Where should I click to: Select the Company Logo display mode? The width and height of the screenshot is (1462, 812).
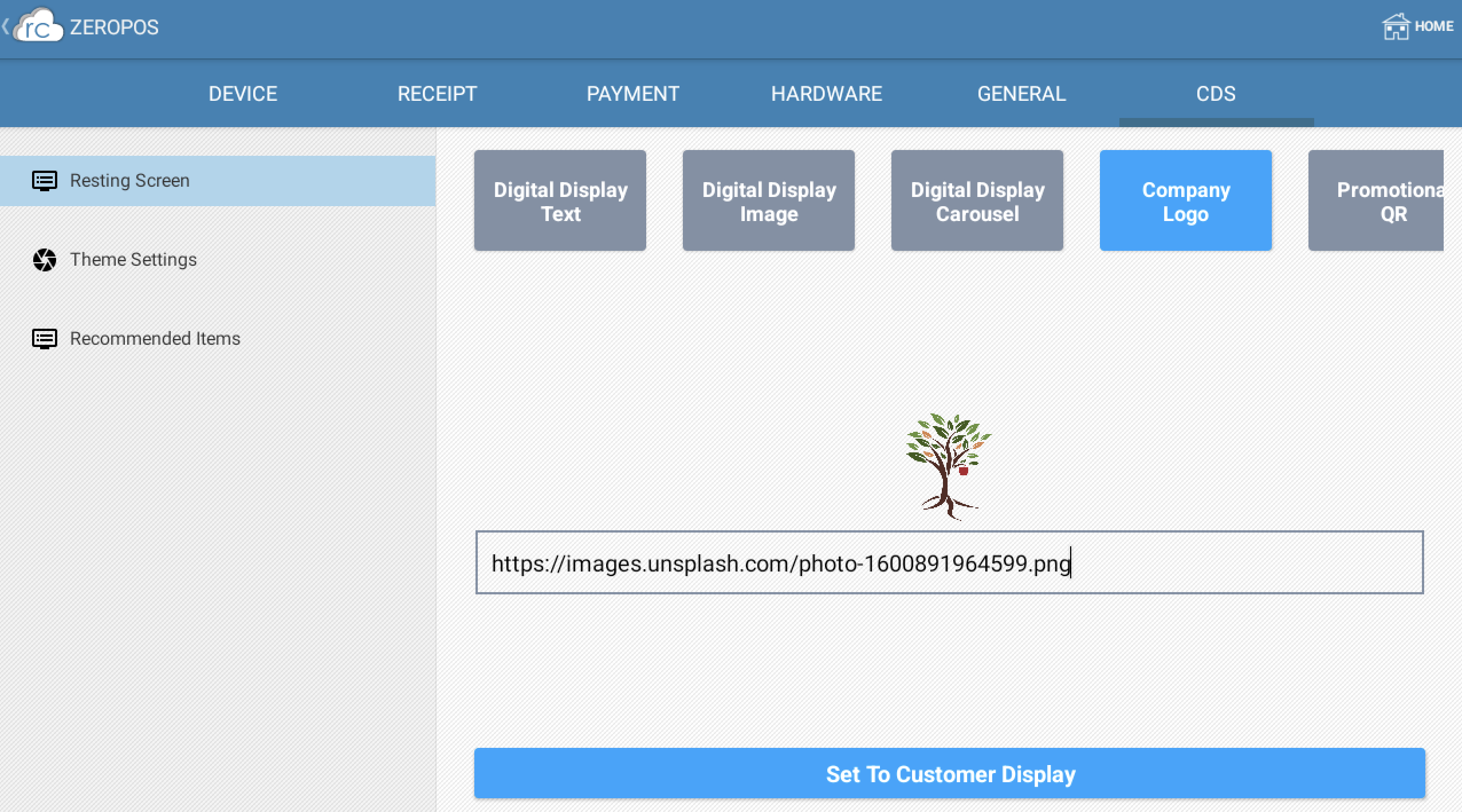[1186, 200]
